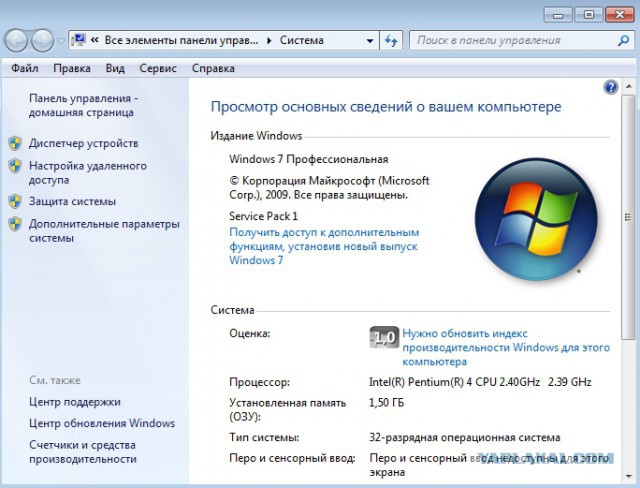Open the Файл menu
Viewport: 640px width, 488px height.
point(25,68)
